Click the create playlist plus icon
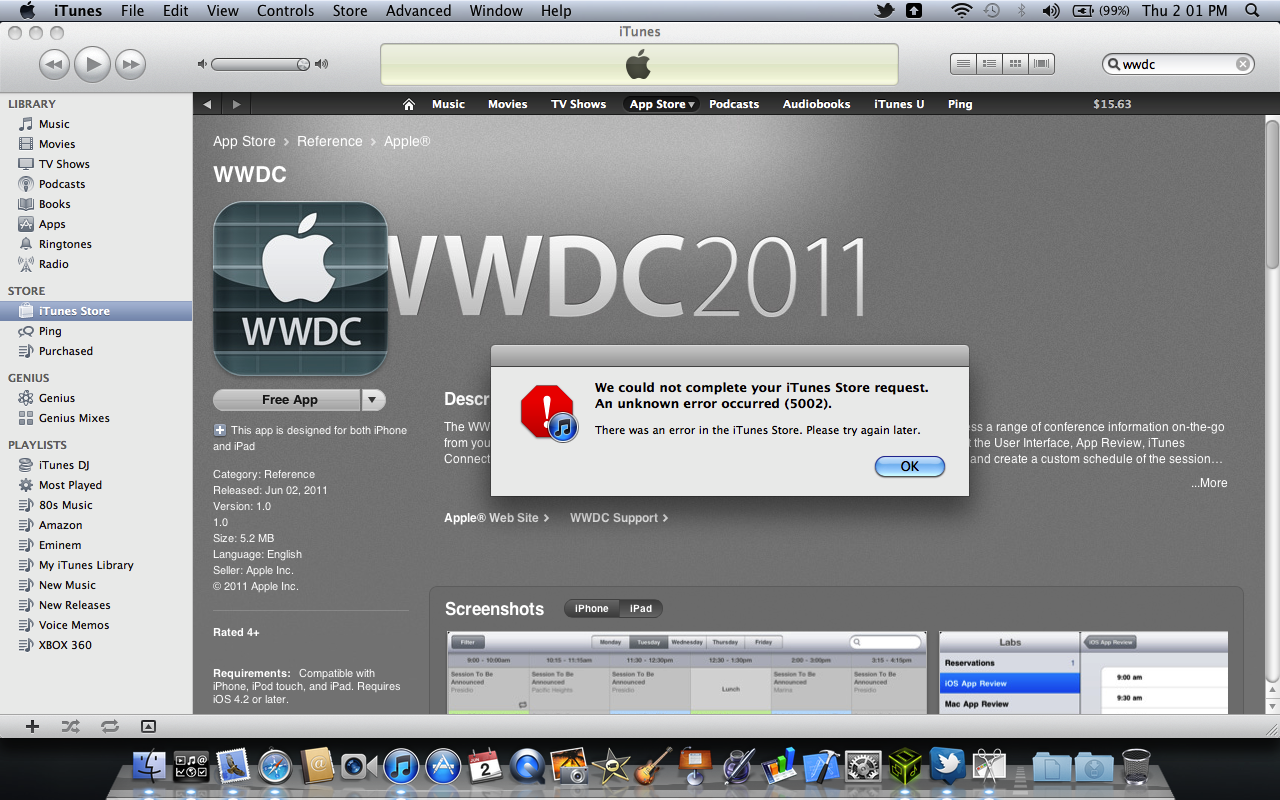 [x=32, y=726]
